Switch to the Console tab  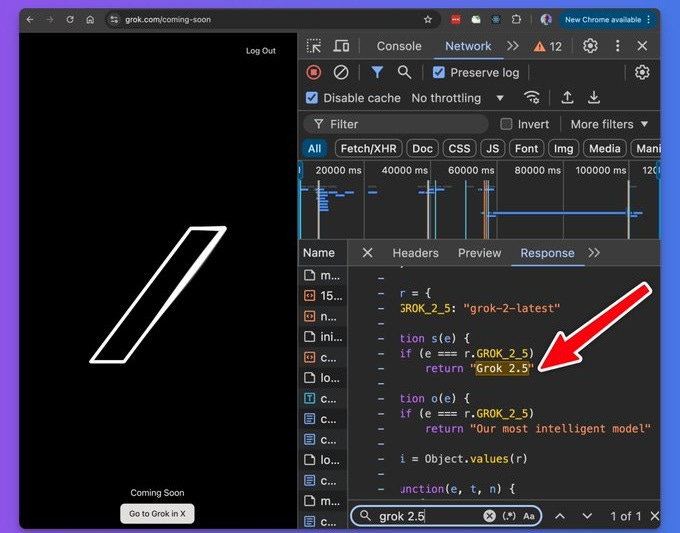pyautogui.click(x=399, y=46)
